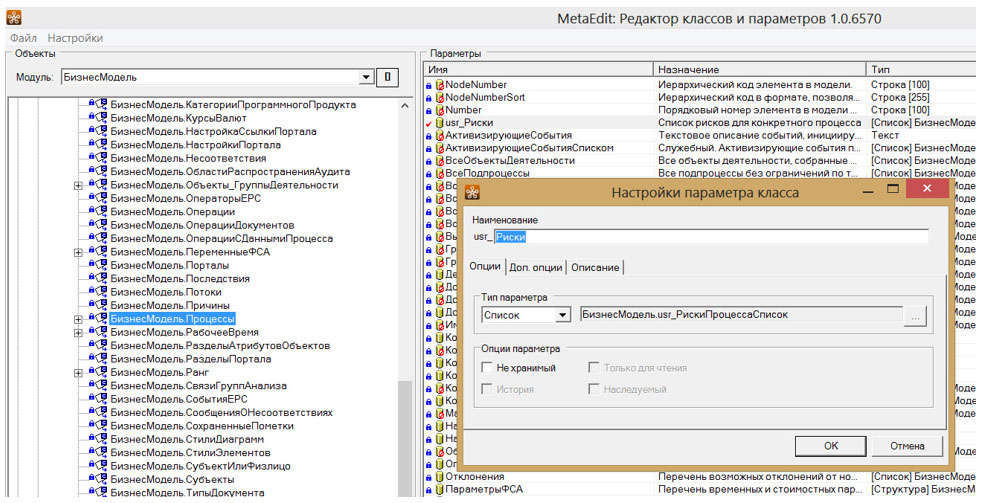This screenshot has width=987, height=503.
Task: Click the icon beside БизнесМодель.Порталы
Action: click(99, 265)
